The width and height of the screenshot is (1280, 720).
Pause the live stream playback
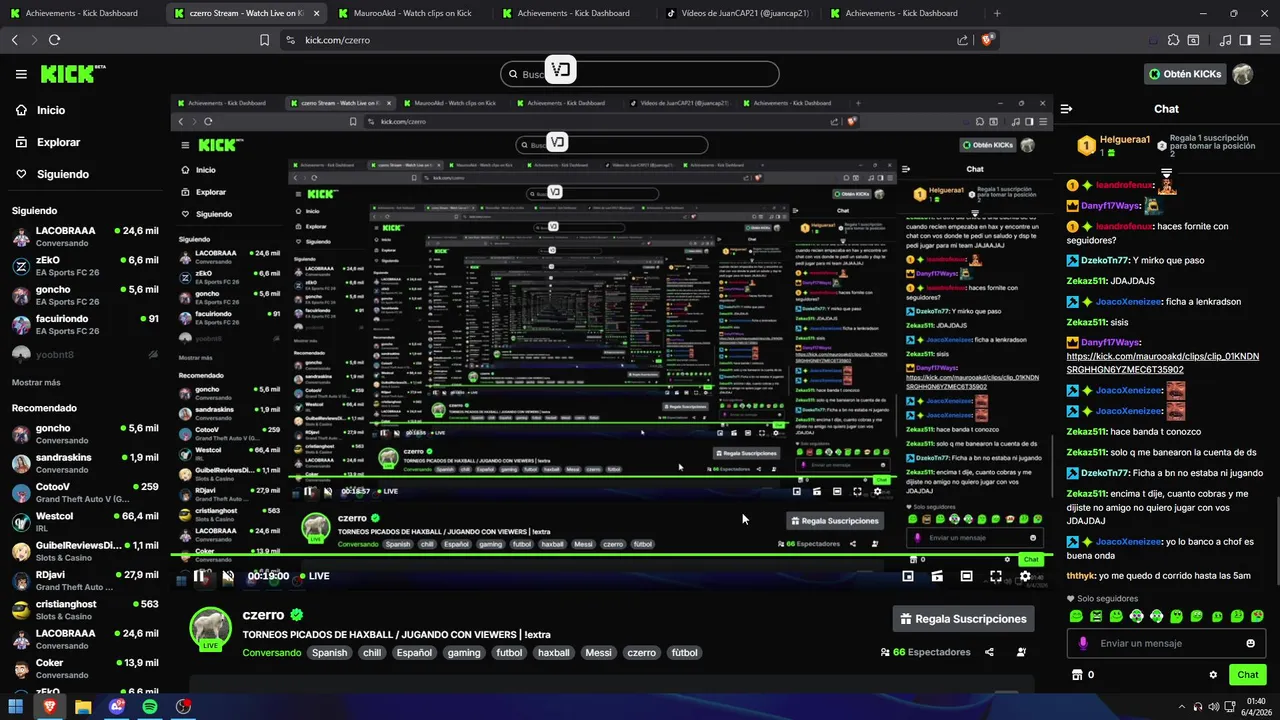pos(200,576)
